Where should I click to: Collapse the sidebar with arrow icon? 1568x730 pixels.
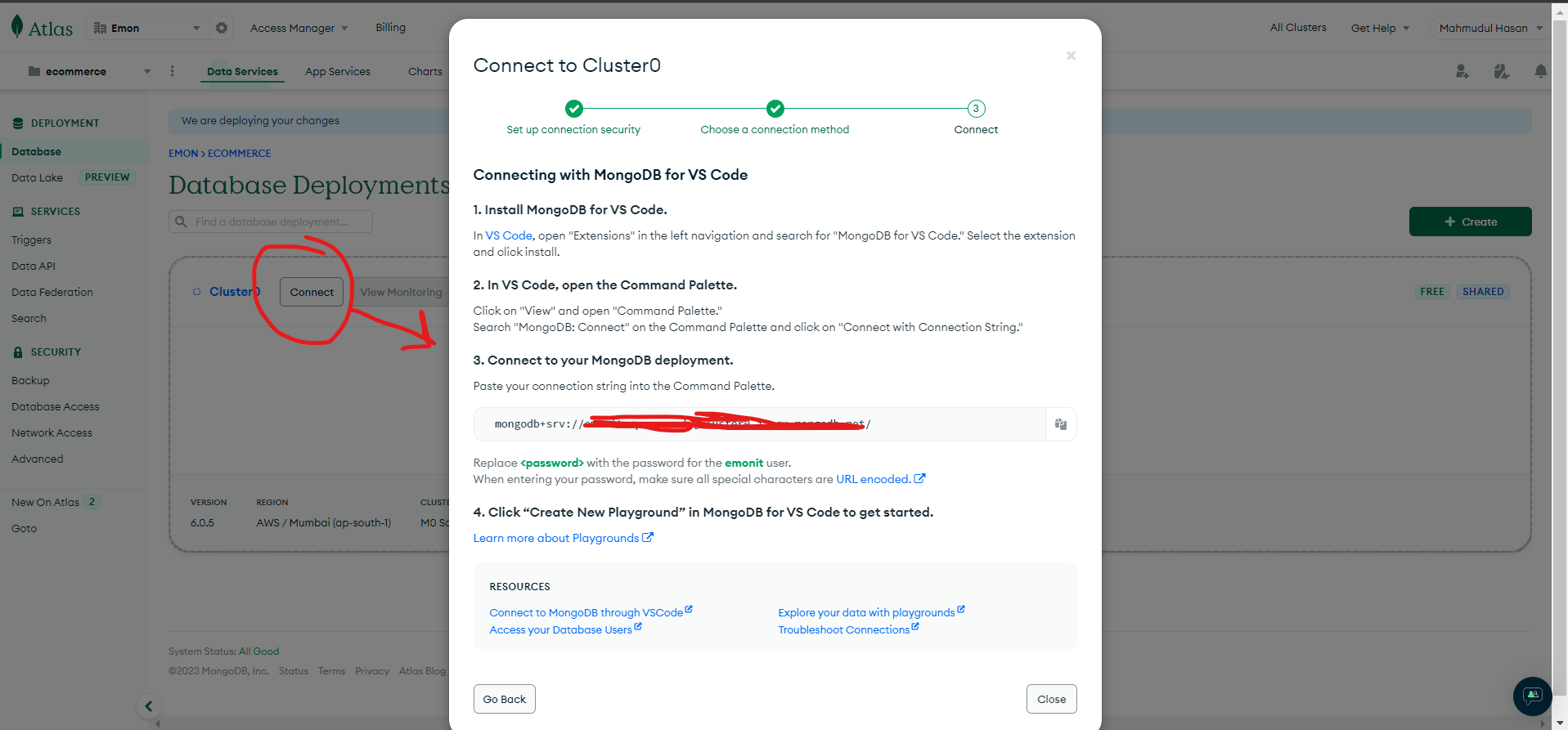coord(148,706)
